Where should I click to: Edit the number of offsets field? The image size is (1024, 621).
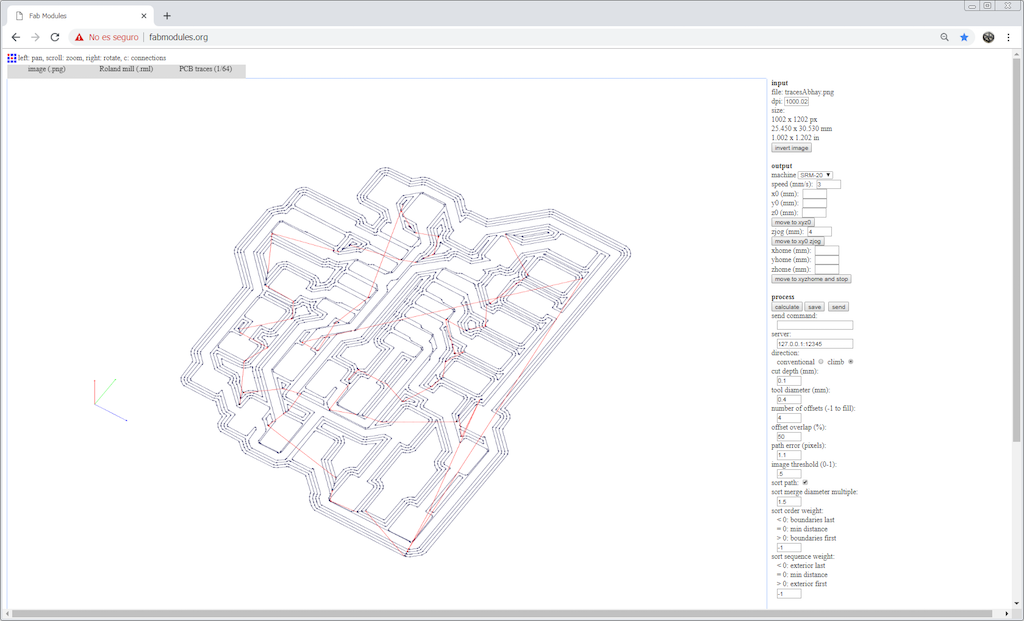click(789, 418)
